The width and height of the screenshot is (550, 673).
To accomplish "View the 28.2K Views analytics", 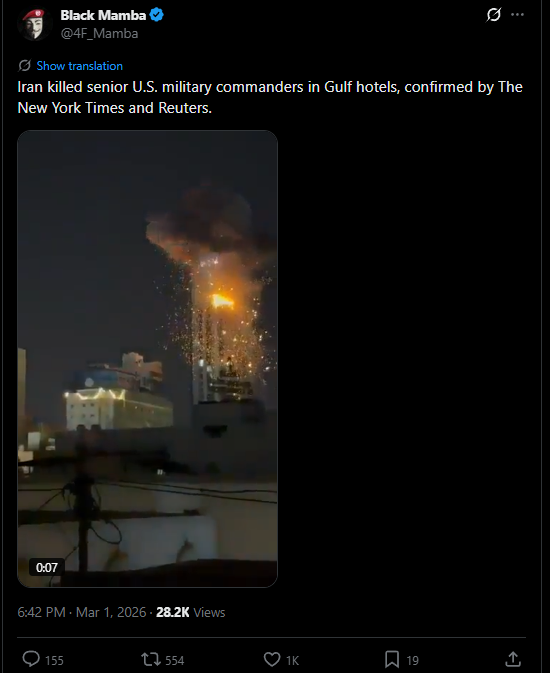I will pos(190,612).
